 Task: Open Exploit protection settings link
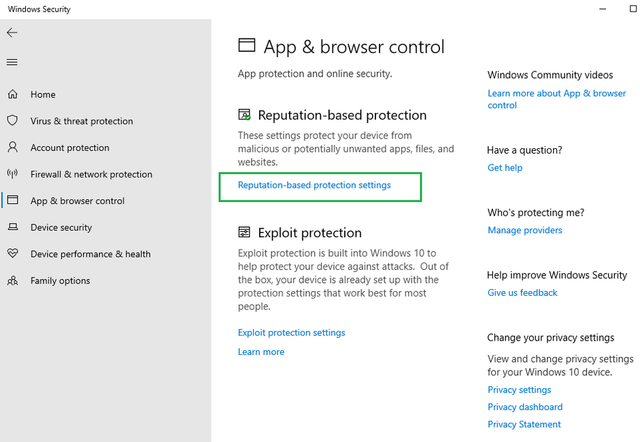click(x=291, y=333)
